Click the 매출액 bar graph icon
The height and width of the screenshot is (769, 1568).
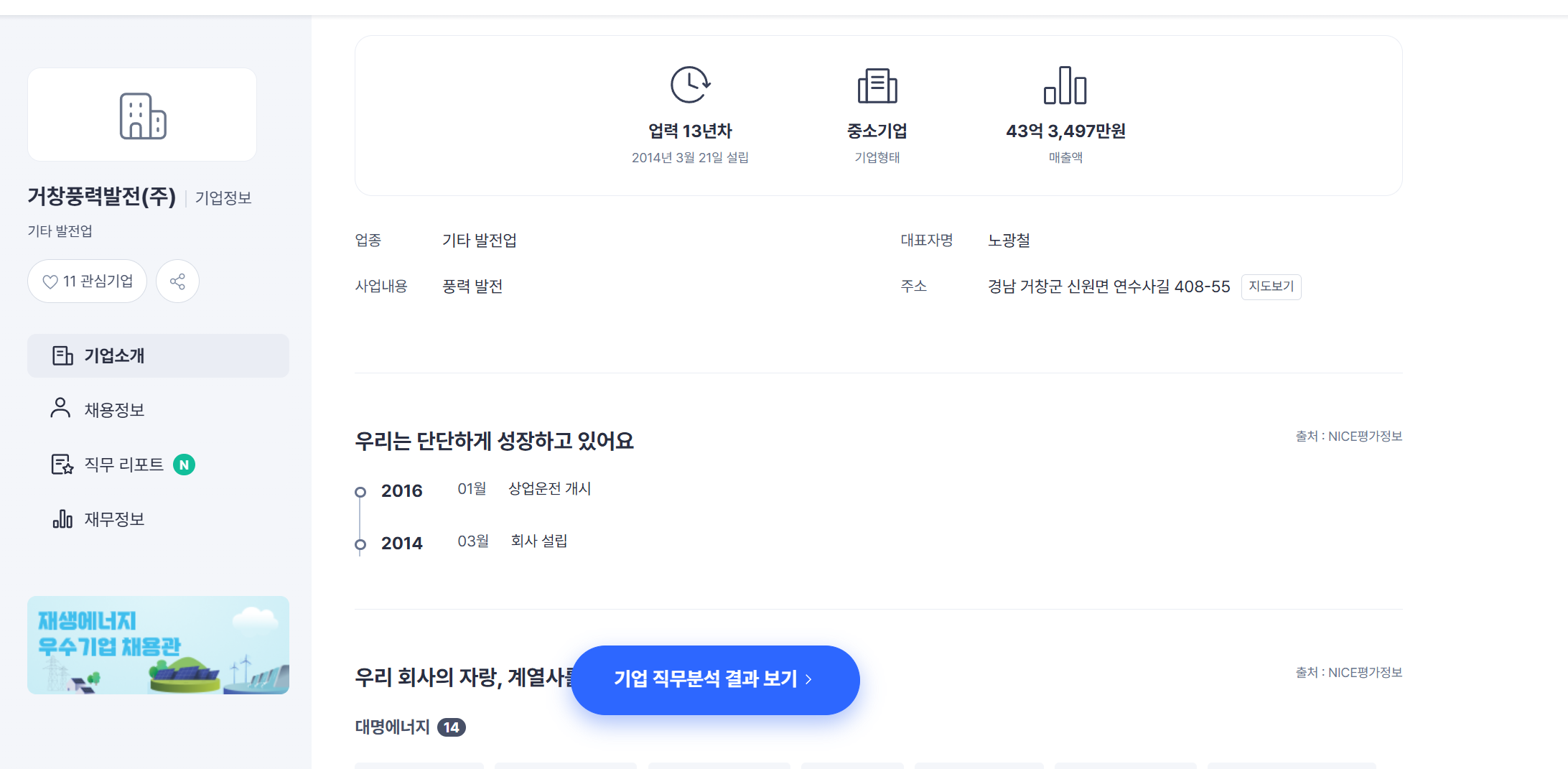(1065, 85)
